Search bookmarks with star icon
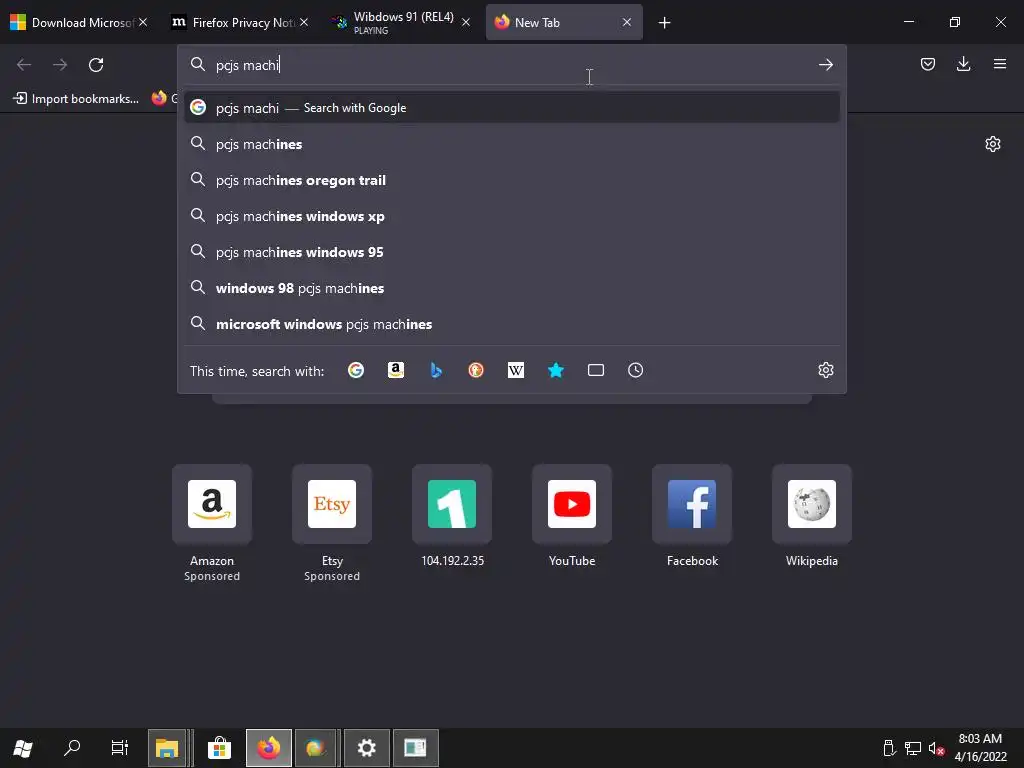1024x768 pixels. point(556,370)
